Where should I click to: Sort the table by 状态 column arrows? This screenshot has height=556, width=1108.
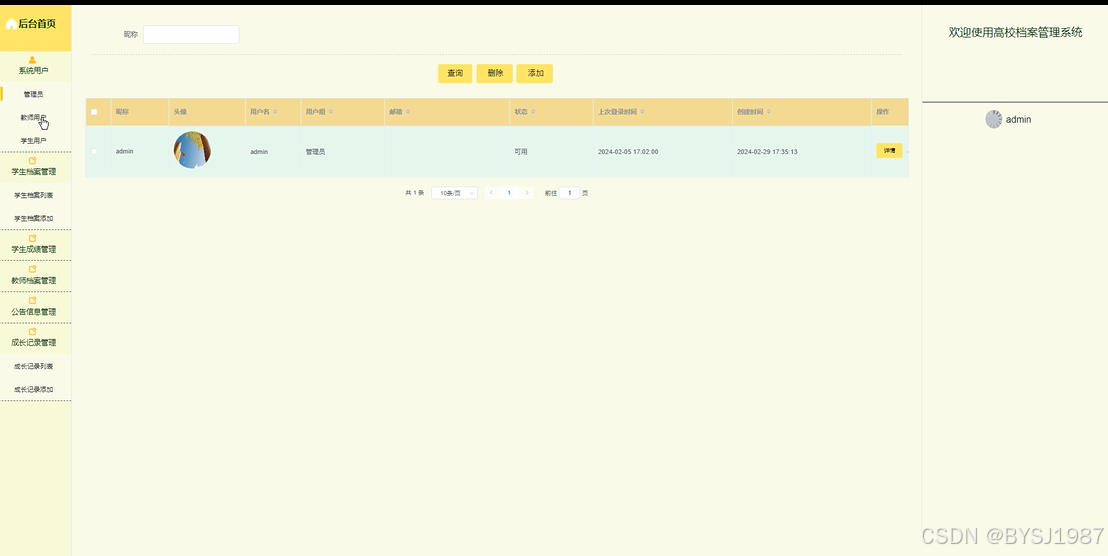point(533,112)
